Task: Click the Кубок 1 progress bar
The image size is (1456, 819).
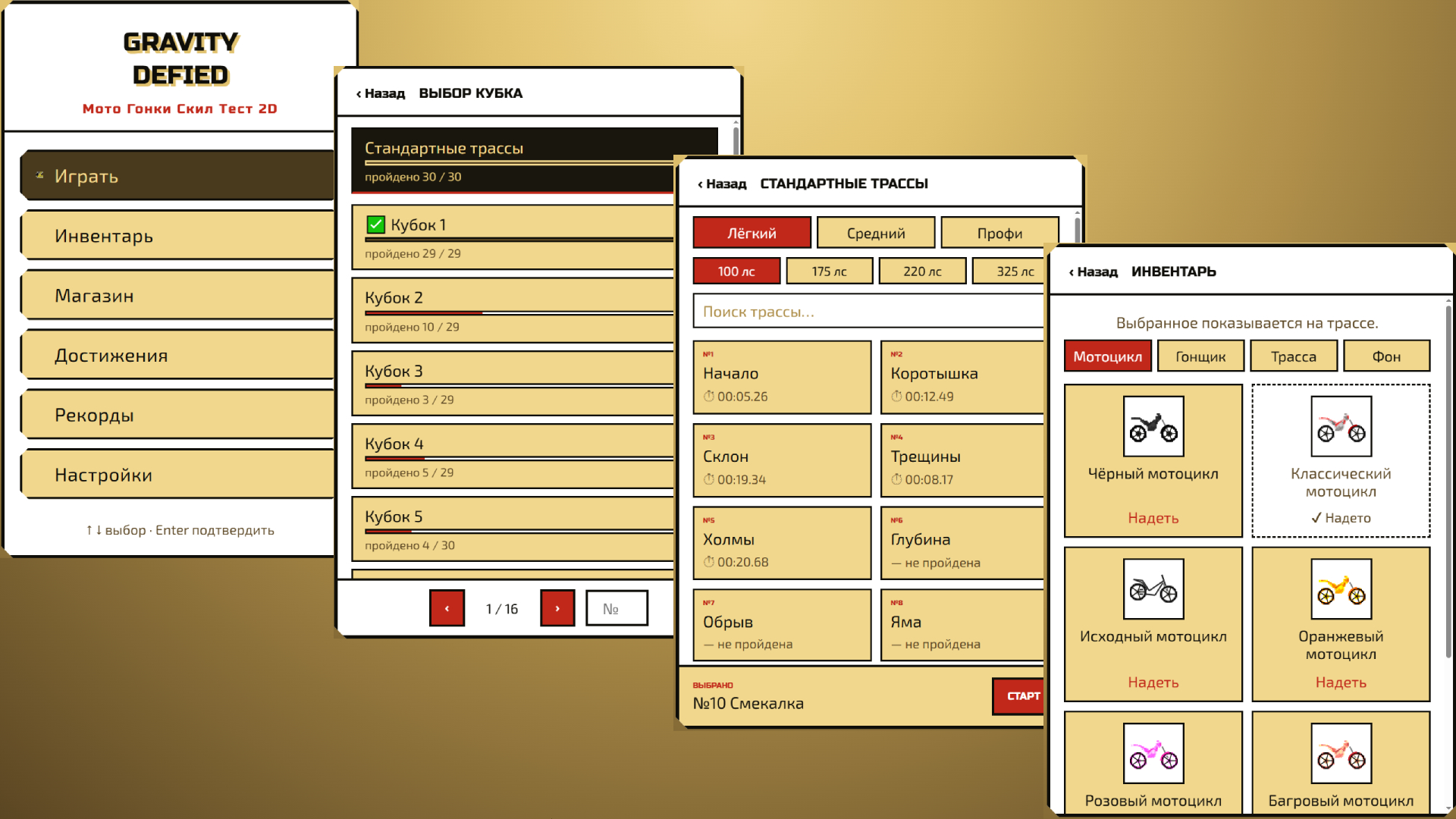Action: pos(519,240)
